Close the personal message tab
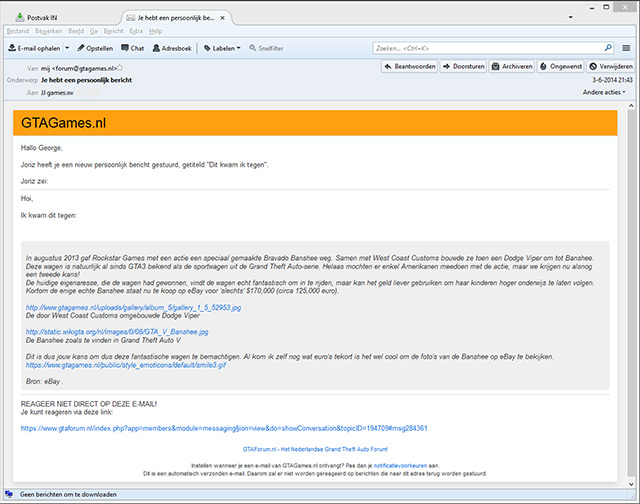 pos(222,18)
